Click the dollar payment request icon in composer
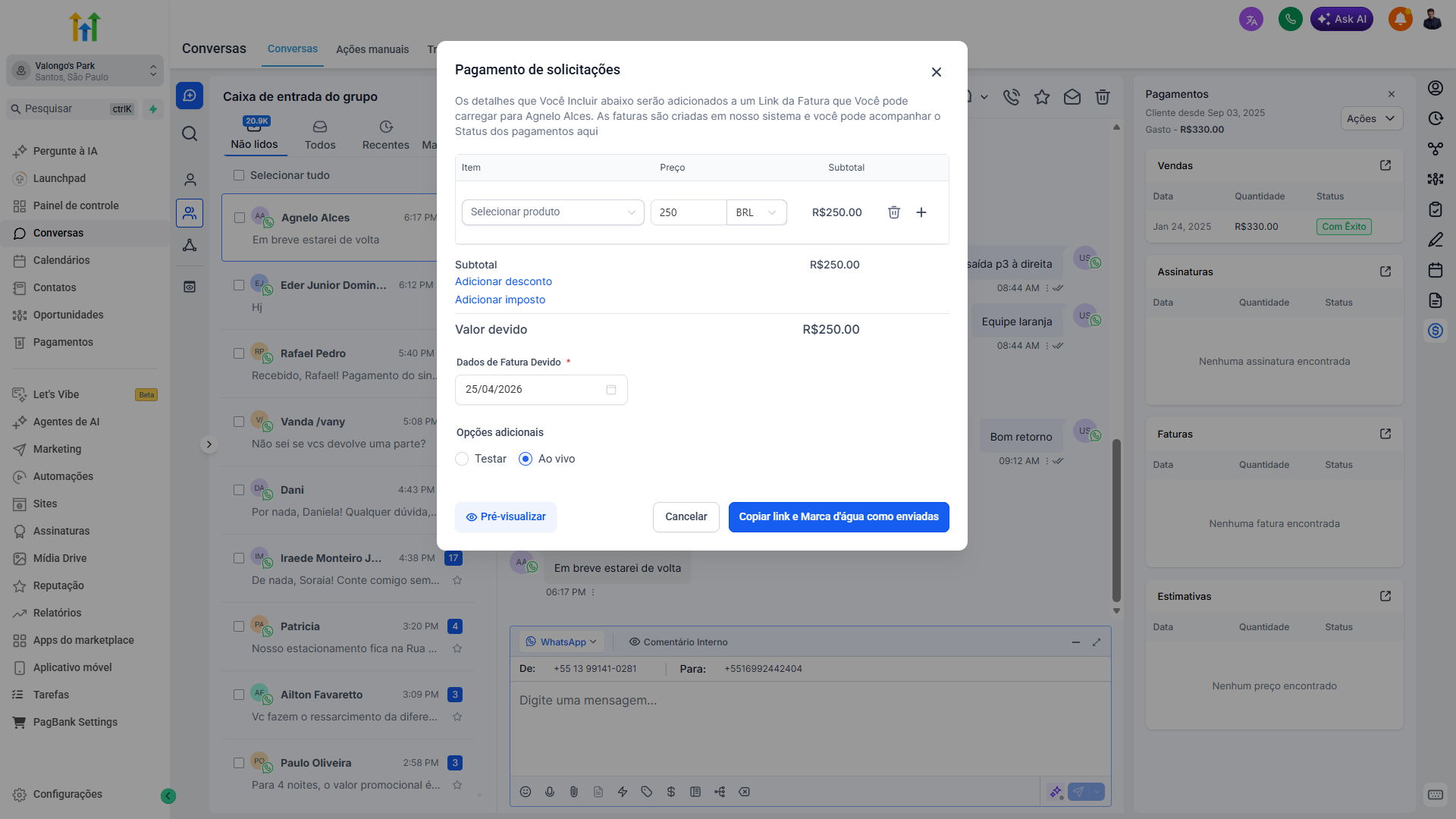This screenshot has width=1456, height=819. pyautogui.click(x=671, y=792)
